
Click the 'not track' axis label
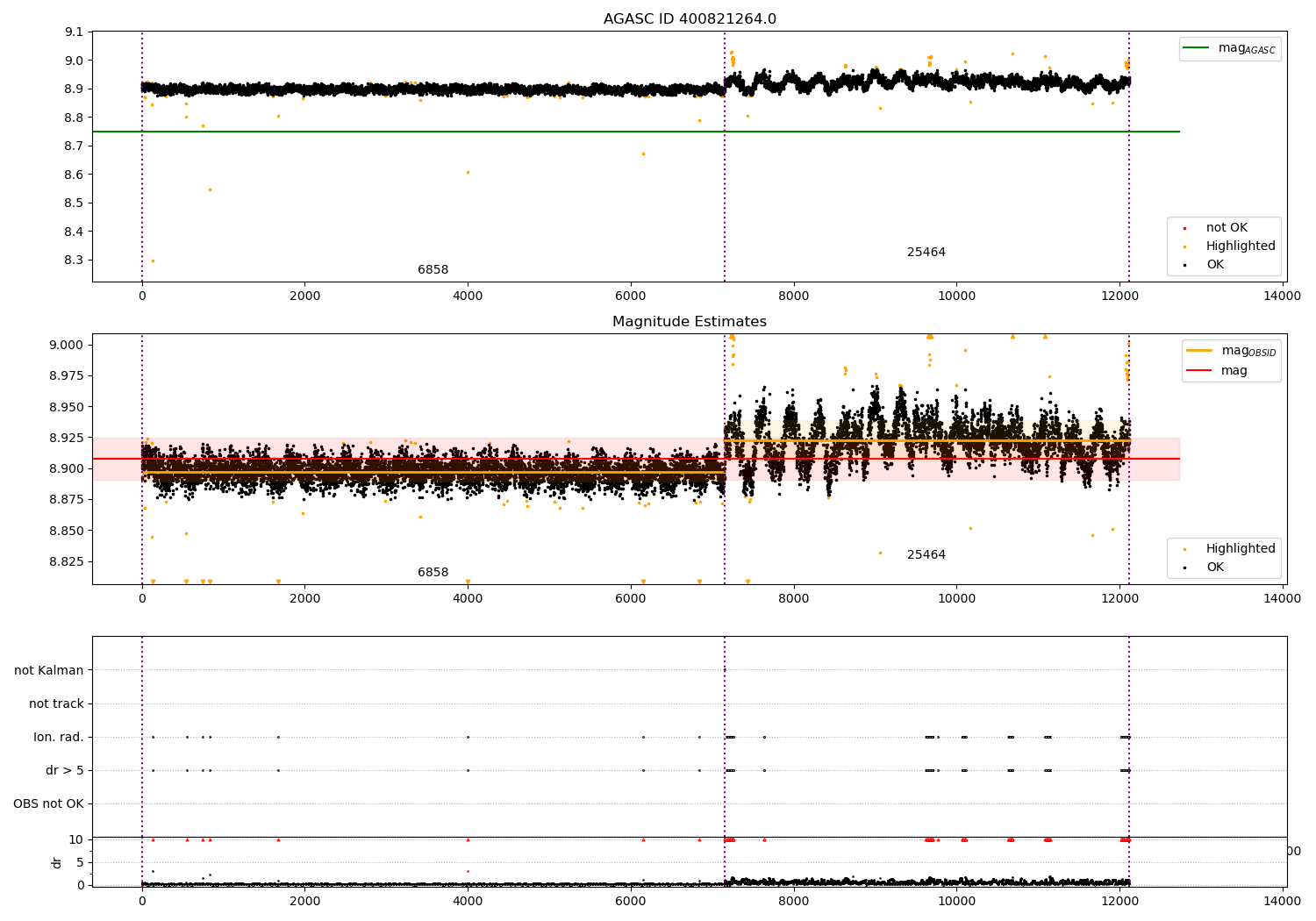click(56, 703)
